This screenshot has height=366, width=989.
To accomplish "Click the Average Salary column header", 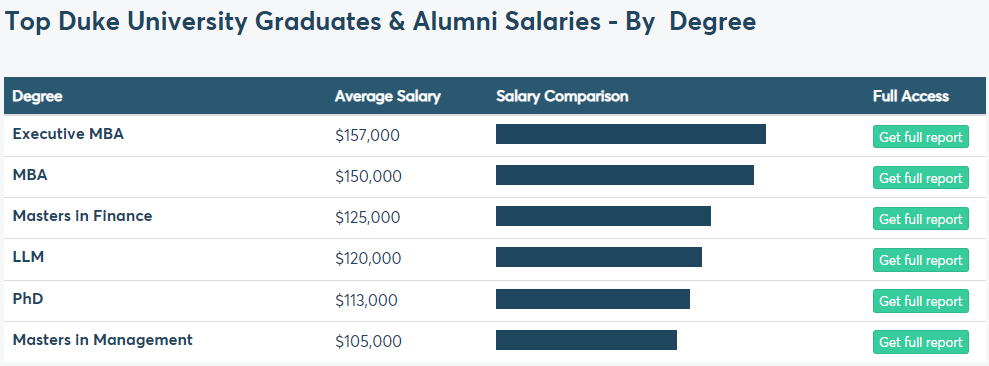I will pos(388,97).
